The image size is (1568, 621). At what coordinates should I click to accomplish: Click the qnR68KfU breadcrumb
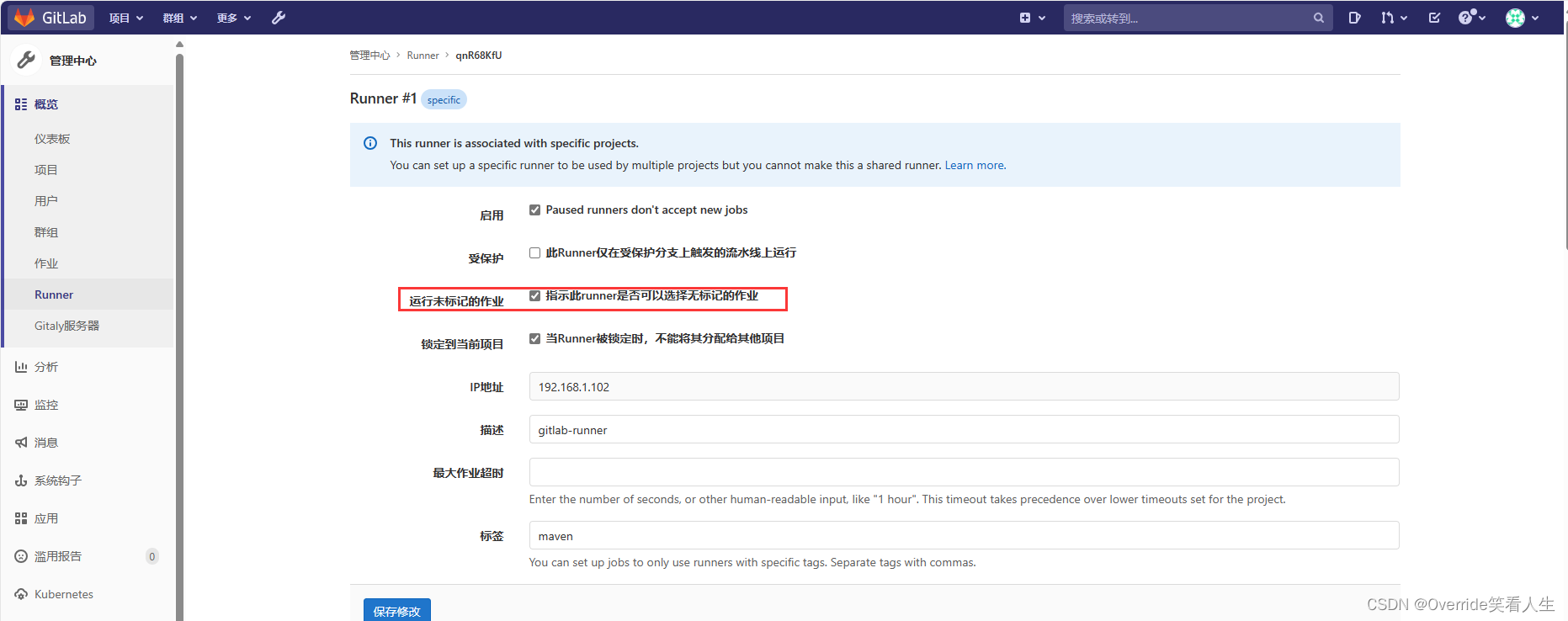click(x=479, y=56)
